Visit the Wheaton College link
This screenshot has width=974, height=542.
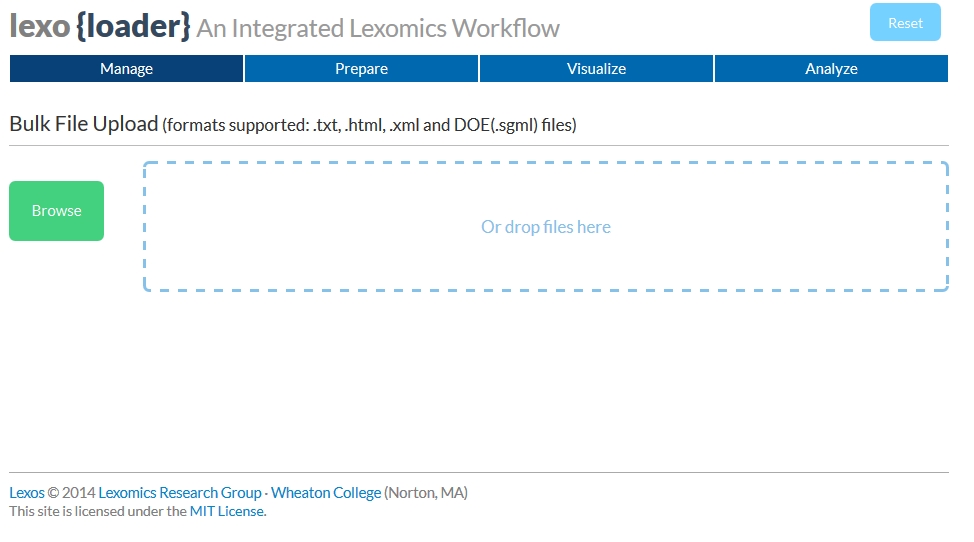pos(326,493)
